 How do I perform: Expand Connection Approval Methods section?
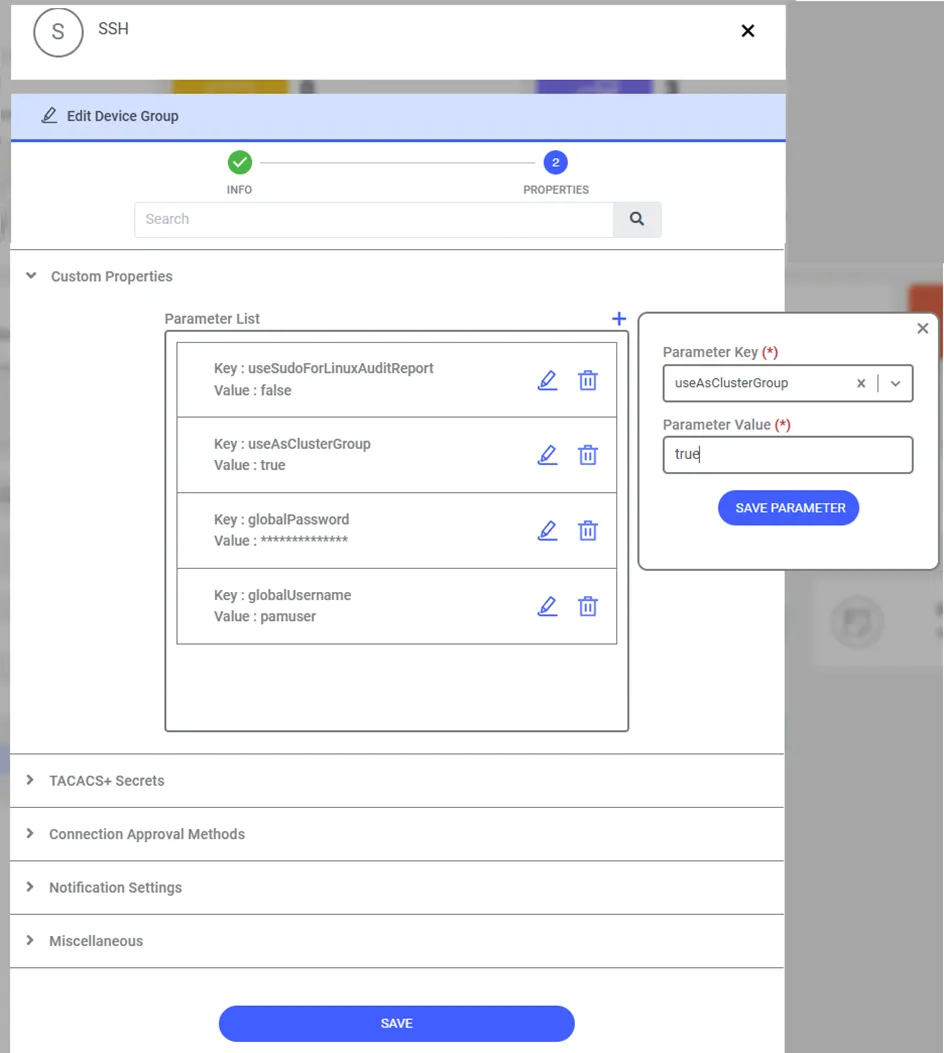point(30,833)
